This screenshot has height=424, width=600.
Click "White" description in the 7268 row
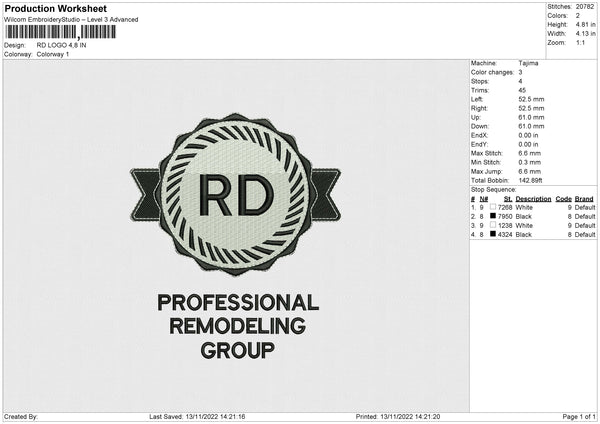(524, 207)
